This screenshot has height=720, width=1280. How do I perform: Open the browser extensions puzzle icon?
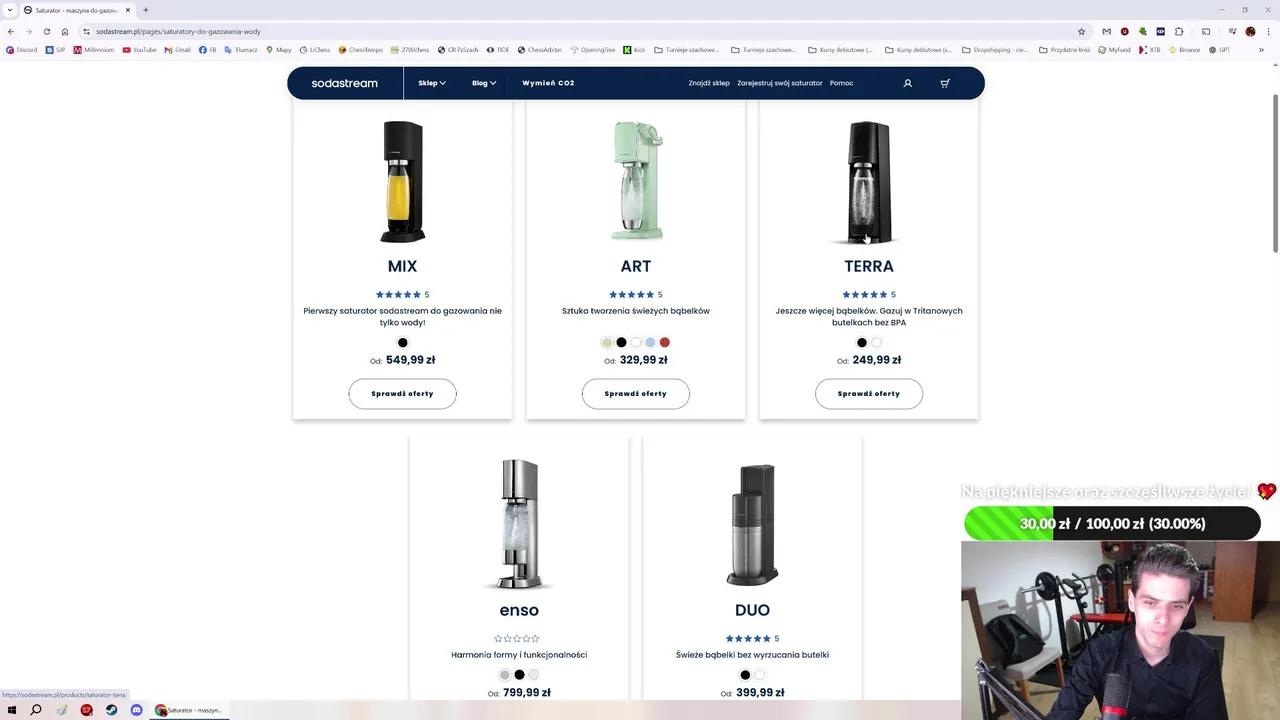(x=1179, y=31)
